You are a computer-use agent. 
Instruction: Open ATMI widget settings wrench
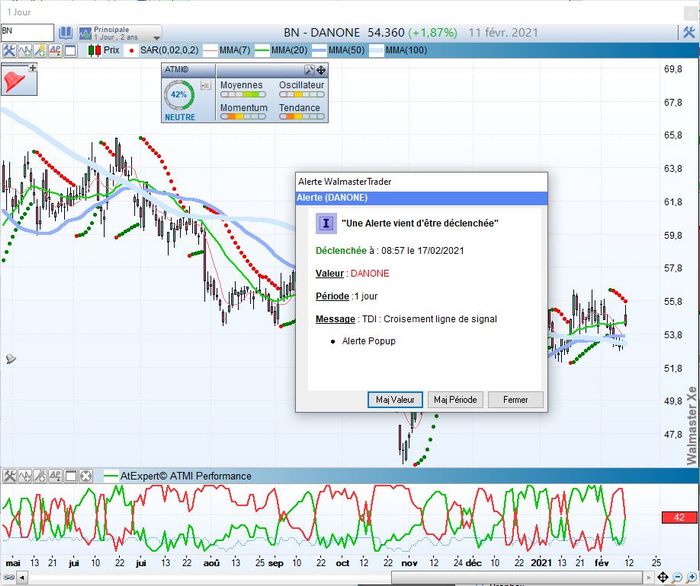pos(309,70)
